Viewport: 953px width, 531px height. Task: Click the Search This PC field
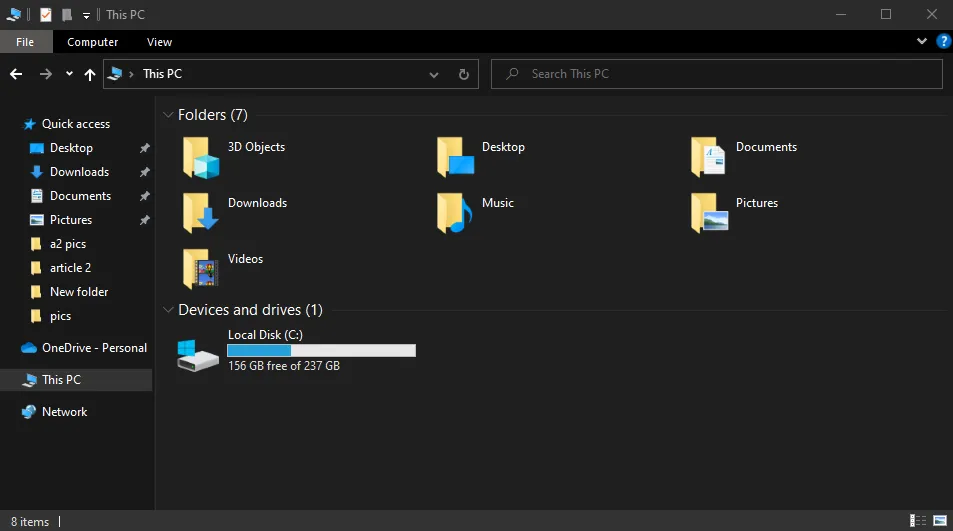[717, 74]
